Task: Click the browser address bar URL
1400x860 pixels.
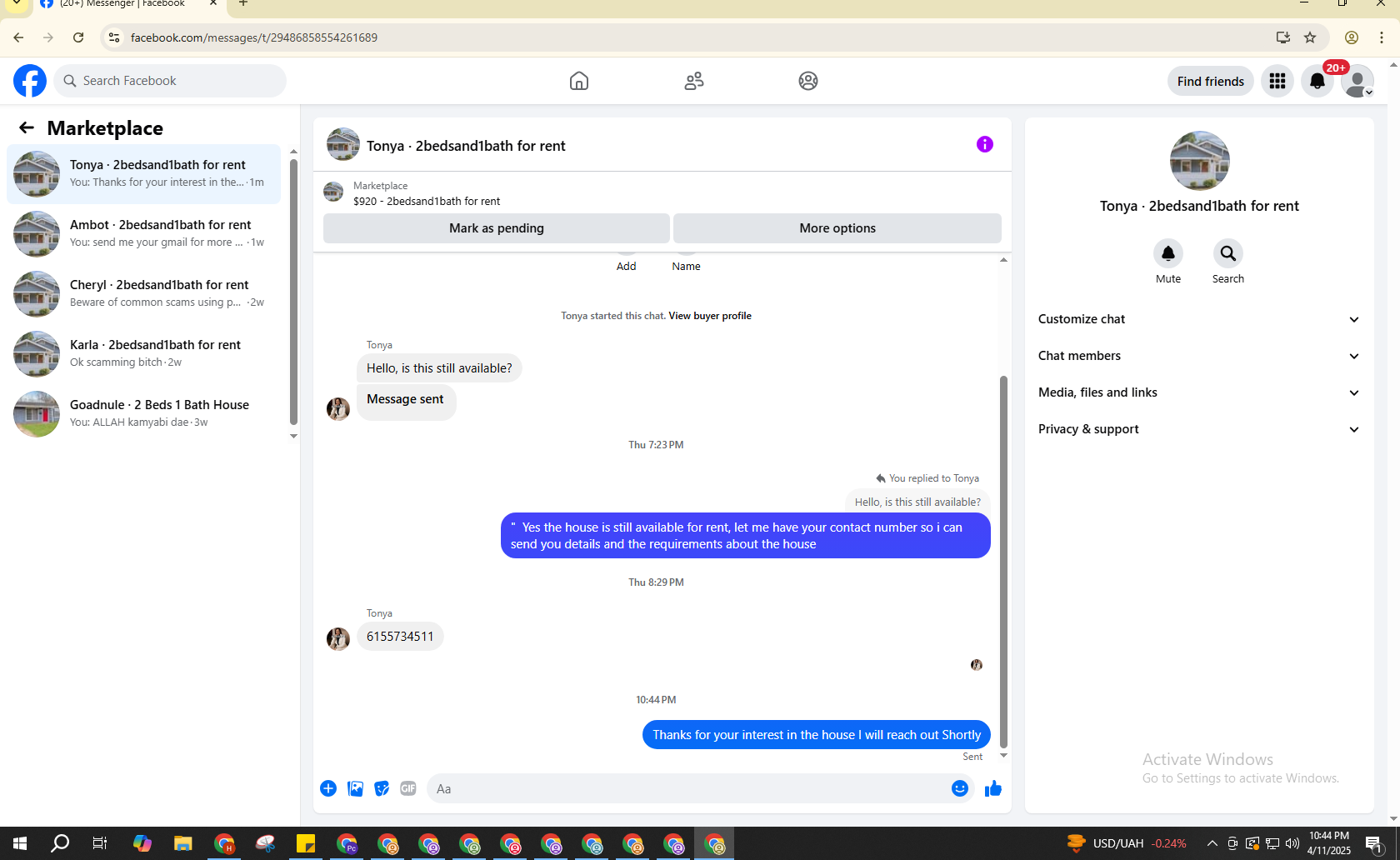Action: tap(254, 37)
